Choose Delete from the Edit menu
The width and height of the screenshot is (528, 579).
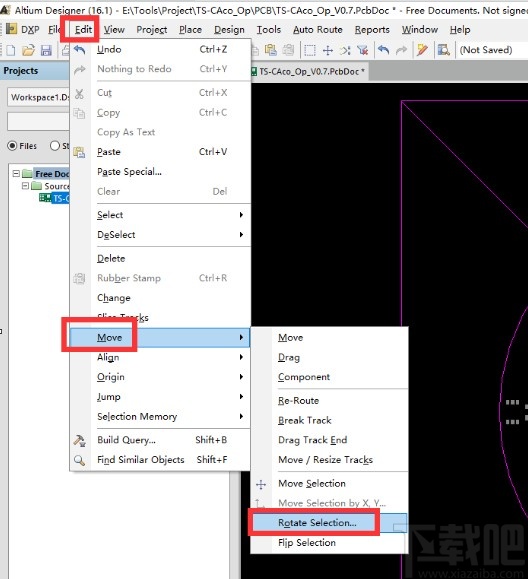tap(160, 258)
